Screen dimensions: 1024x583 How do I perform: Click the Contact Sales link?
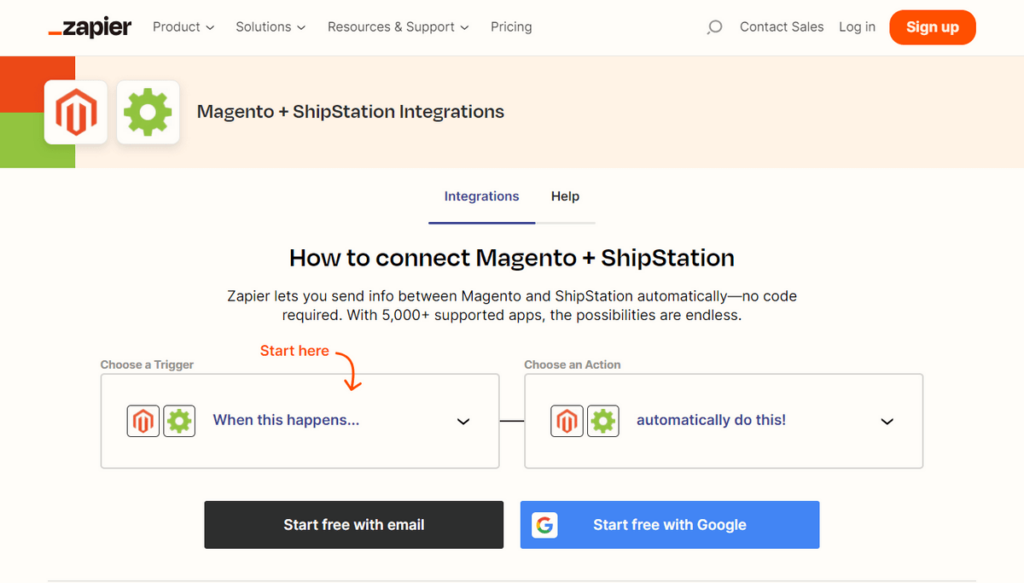[781, 27]
